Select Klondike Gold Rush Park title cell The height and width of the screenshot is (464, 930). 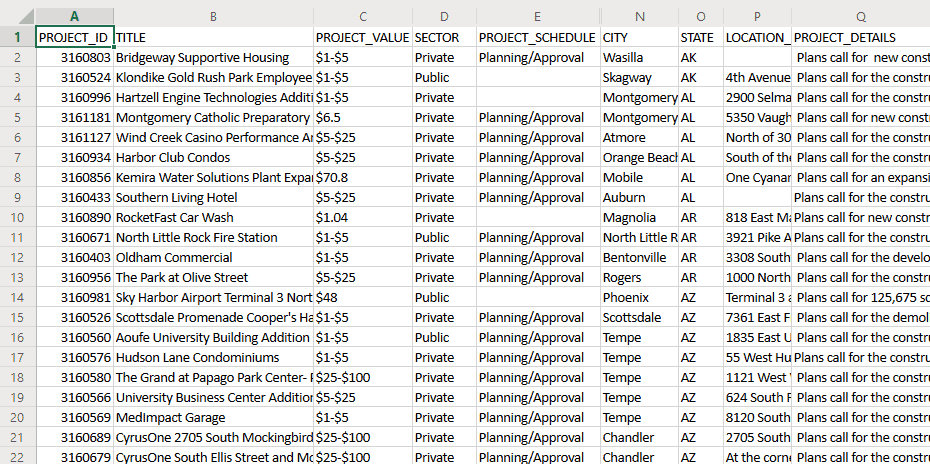[214, 78]
